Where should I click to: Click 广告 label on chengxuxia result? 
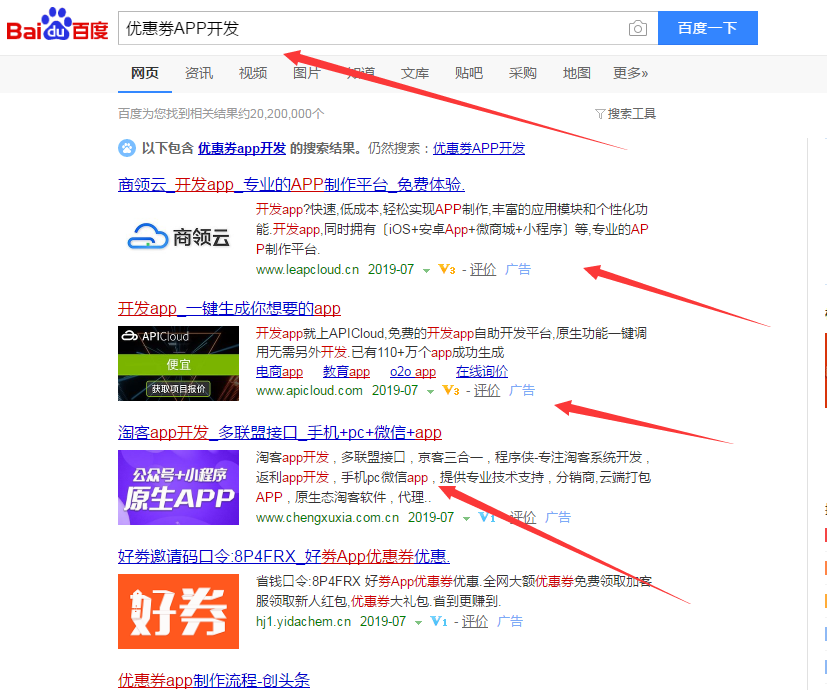[558, 518]
